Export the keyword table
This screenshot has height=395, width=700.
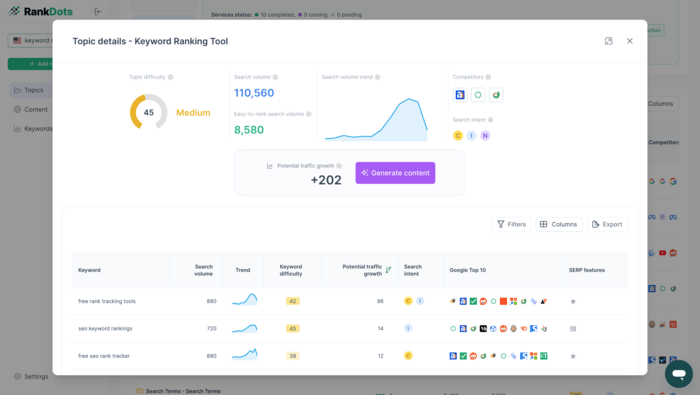[607, 224]
